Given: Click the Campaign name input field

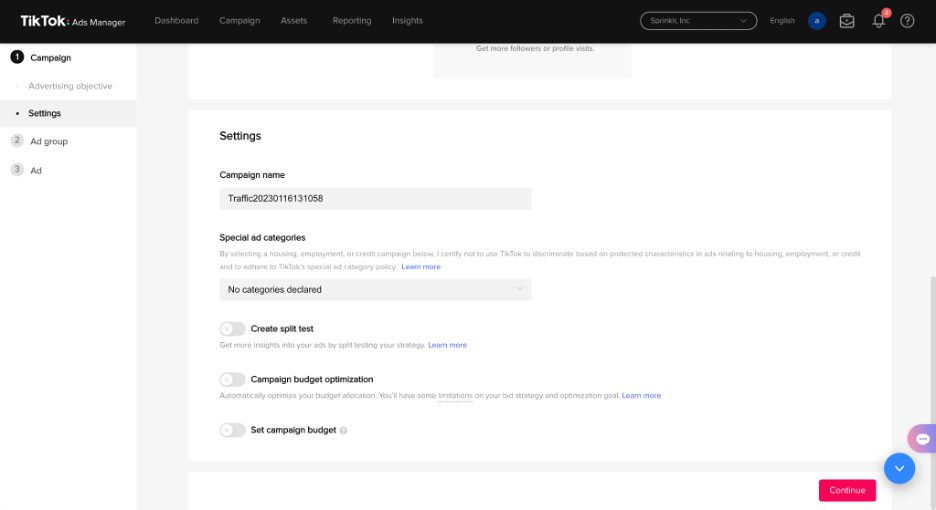Looking at the screenshot, I should tap(375, 198).
